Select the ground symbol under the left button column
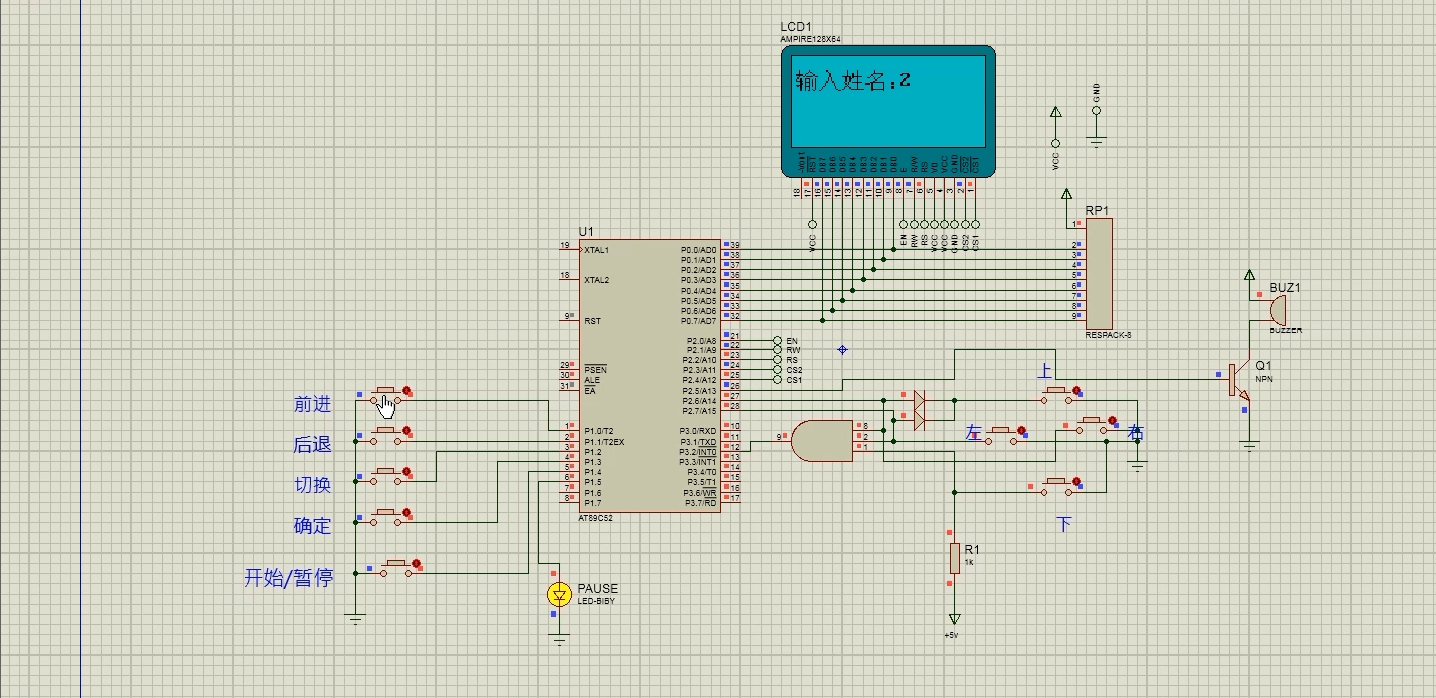The image size is (1436, 698). click(x=355, y=619)
